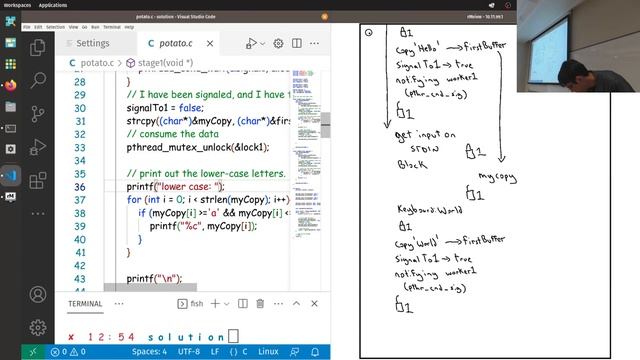Open the Run menu
The height and width of the screenshot is (360, 640).
[95, 27]
